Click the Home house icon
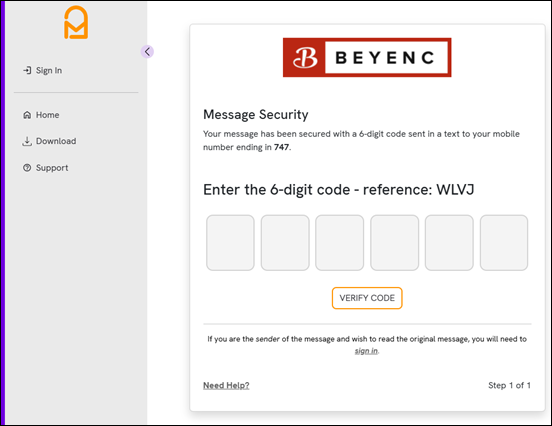Image resolution: width=552 pixels, height=426 pixels. [x=27, y=115]
